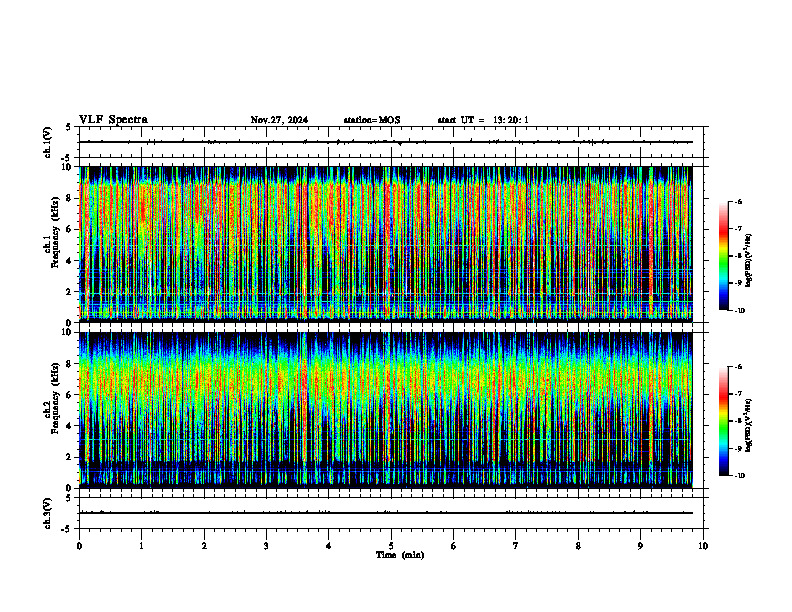This screenshot has width=792, height=612.
Task: Click the time-axis tick label "9"
Action: tap(640, 546)
